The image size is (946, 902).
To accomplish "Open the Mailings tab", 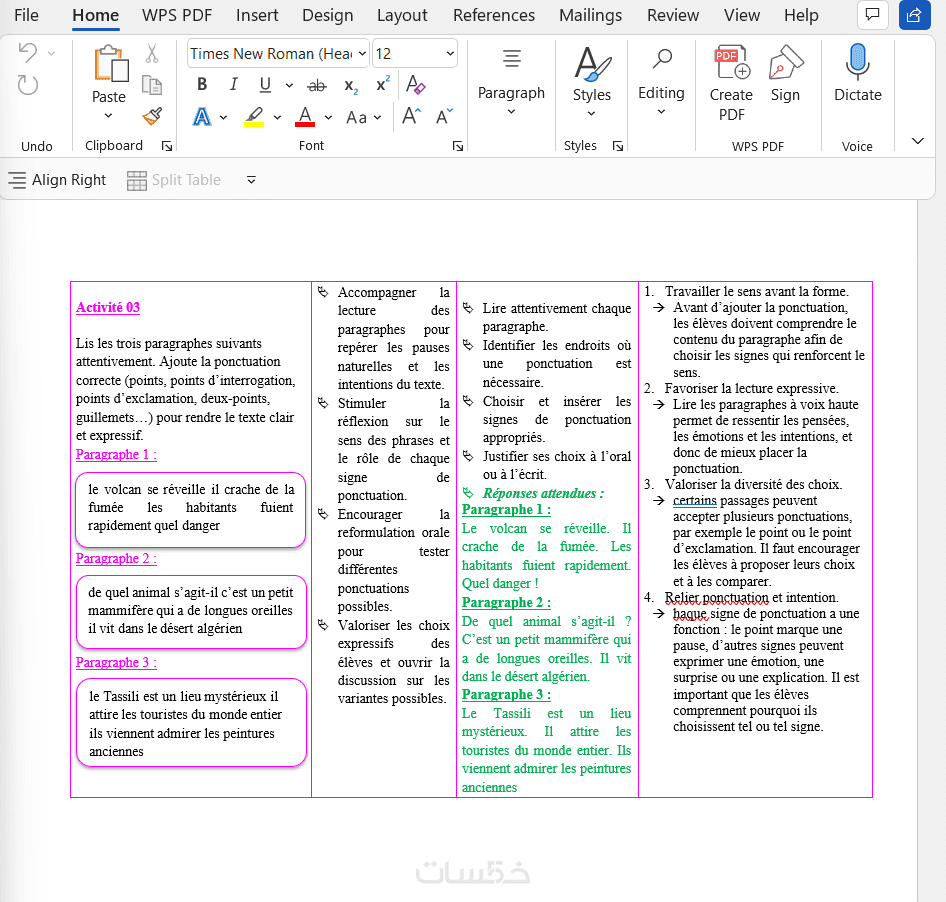I will coord(590,15).
